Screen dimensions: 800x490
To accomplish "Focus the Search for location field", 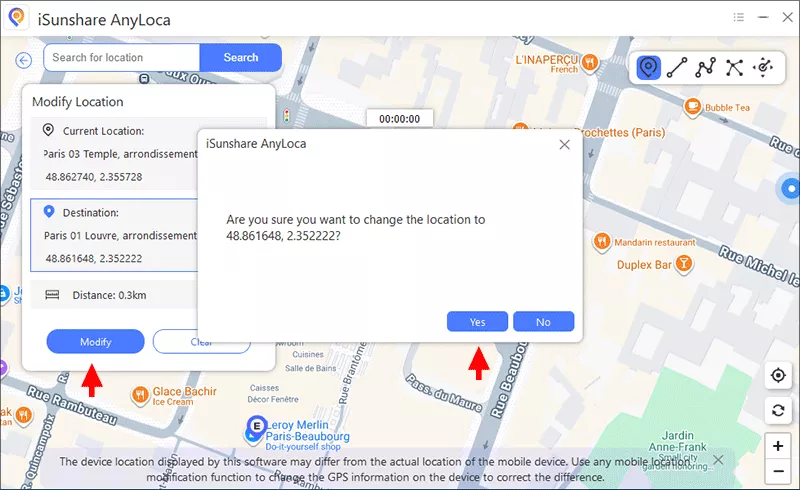I will [122, 57].
